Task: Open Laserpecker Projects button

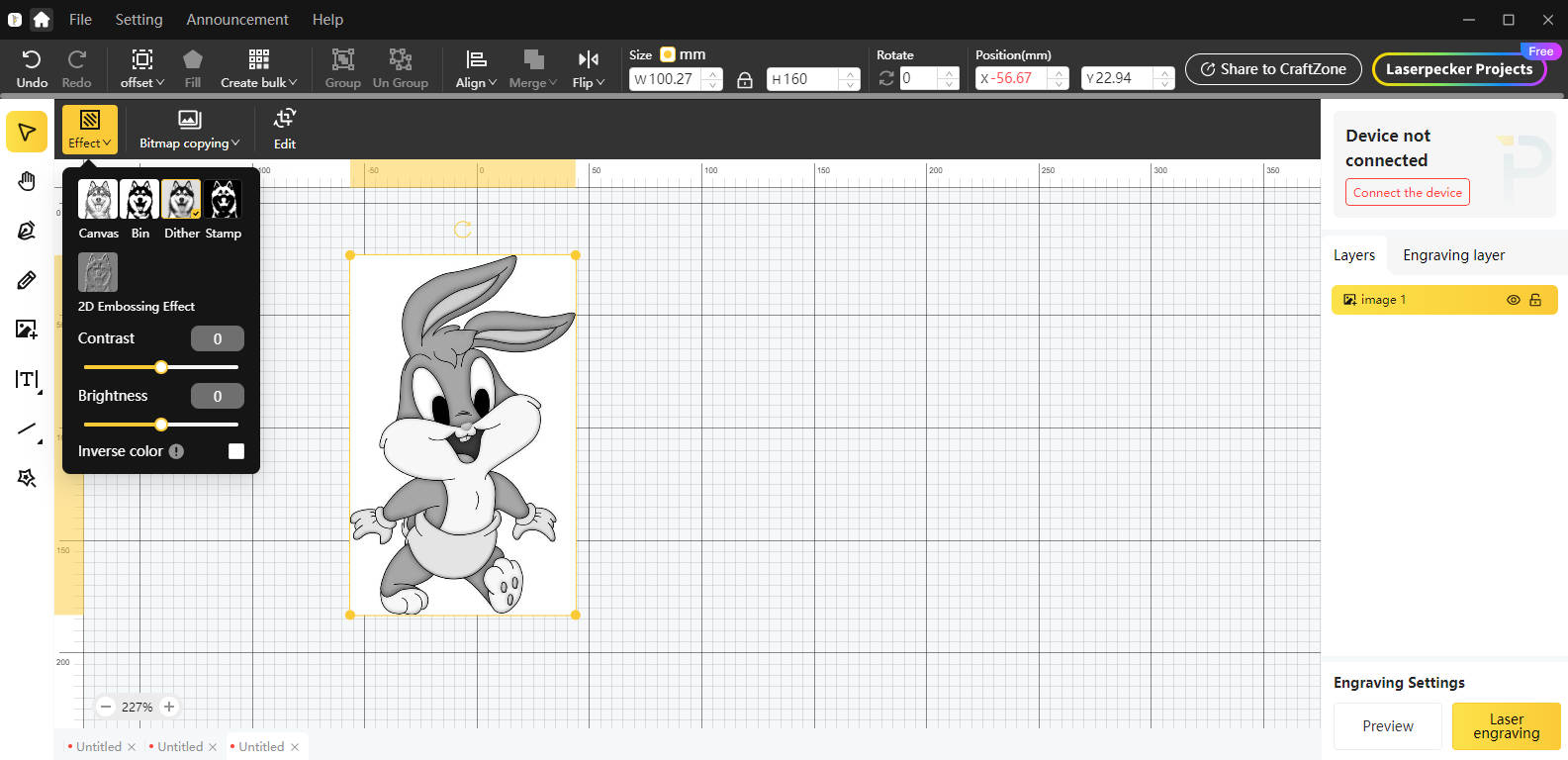Action: (1459, 69)
